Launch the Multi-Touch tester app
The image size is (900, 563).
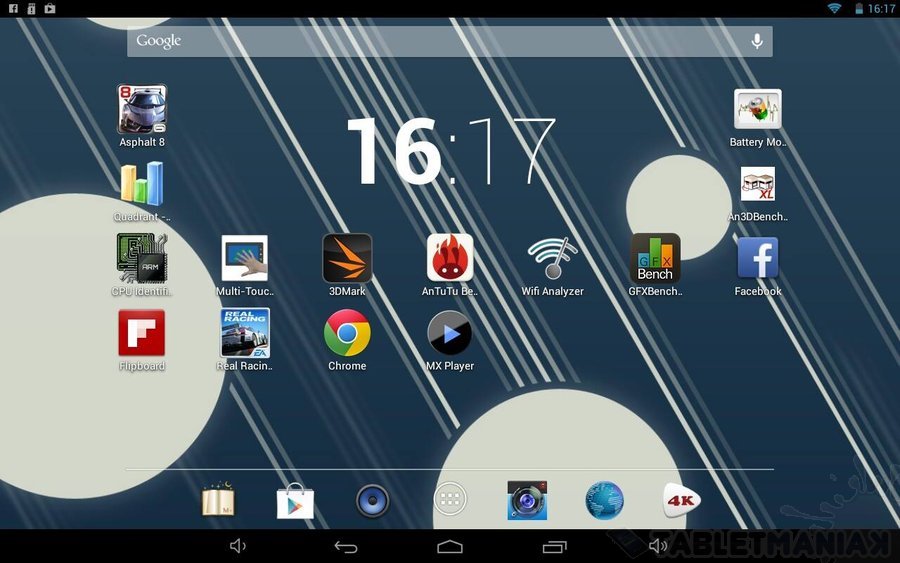[x=245, y=258]
